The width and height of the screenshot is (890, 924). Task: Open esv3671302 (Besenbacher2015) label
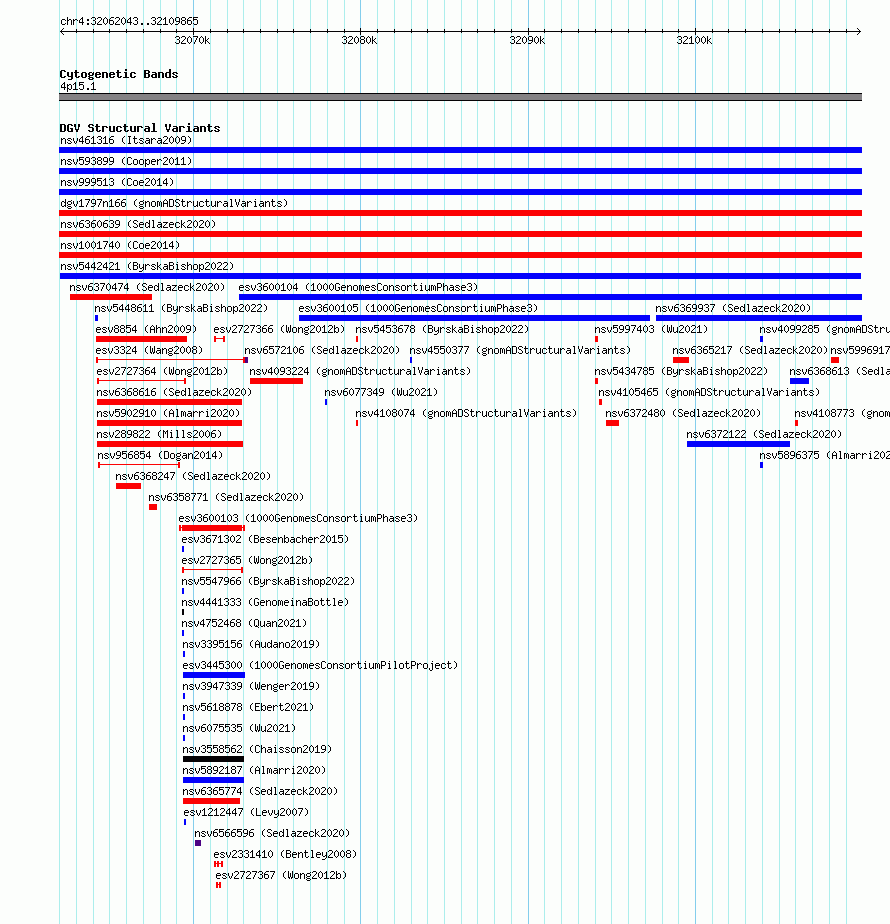pyautogui.click(x=265, y=539)
